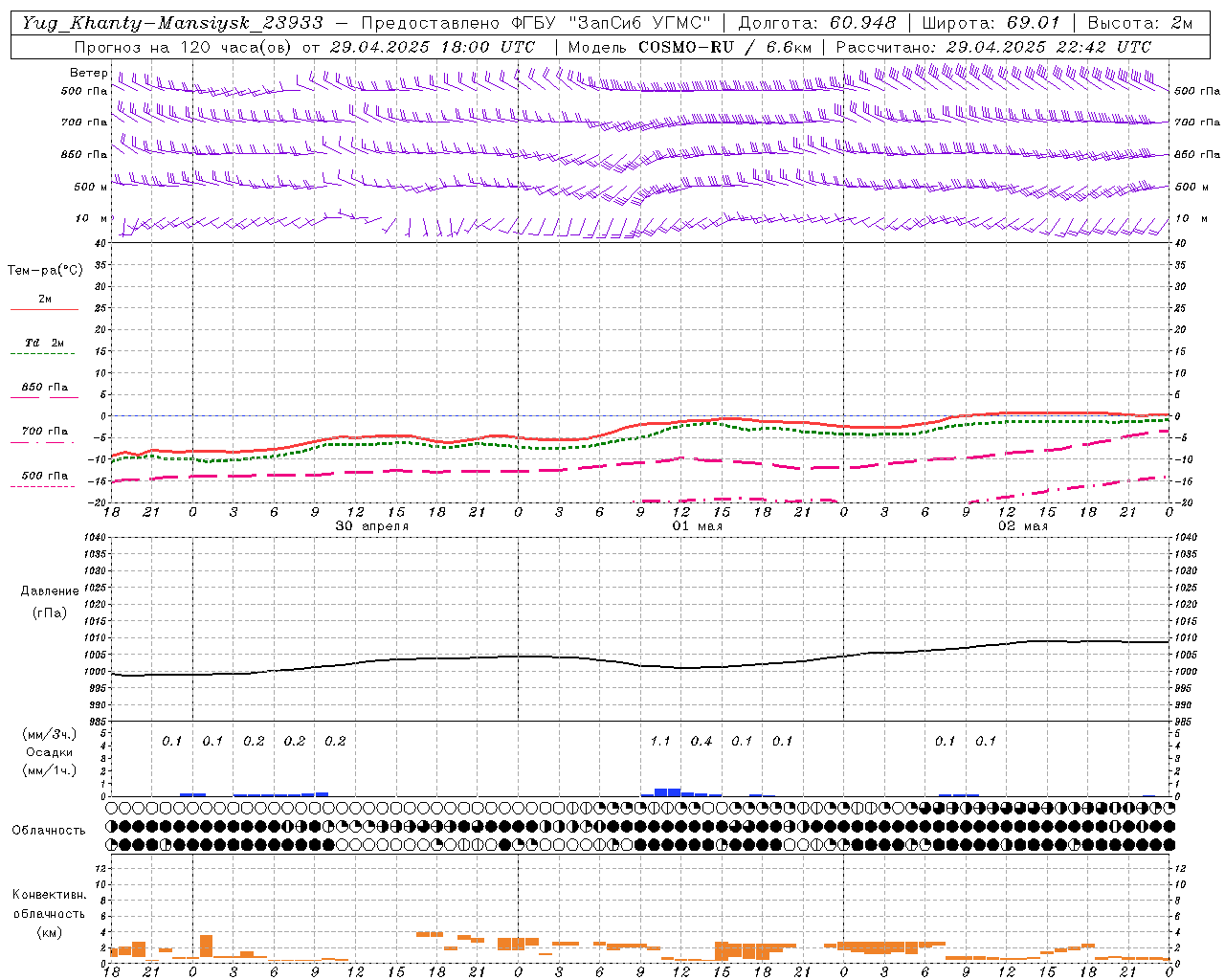The width and height of the screenshot is (1225, 980).
Task: Click the Td 2м legend entry
Action: [44, 343]
